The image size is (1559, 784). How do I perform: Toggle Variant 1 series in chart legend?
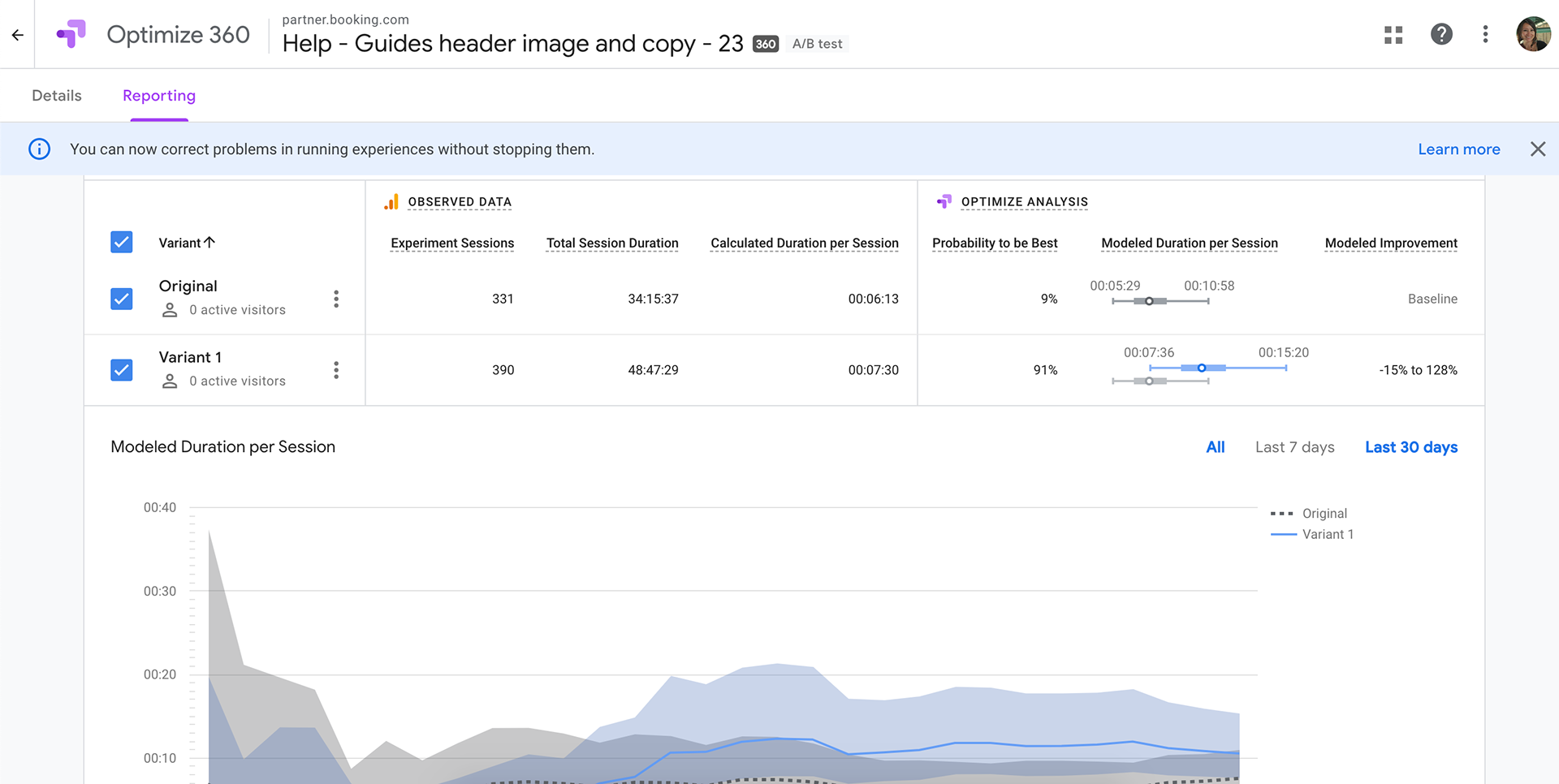[1311, 535]
